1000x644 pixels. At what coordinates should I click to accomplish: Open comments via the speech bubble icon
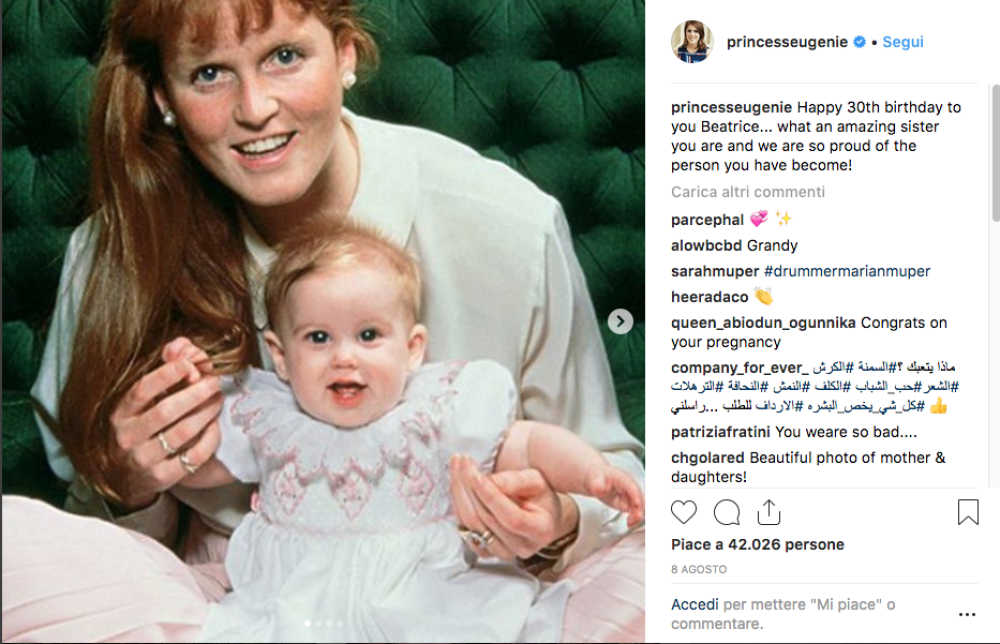(726, 513)
